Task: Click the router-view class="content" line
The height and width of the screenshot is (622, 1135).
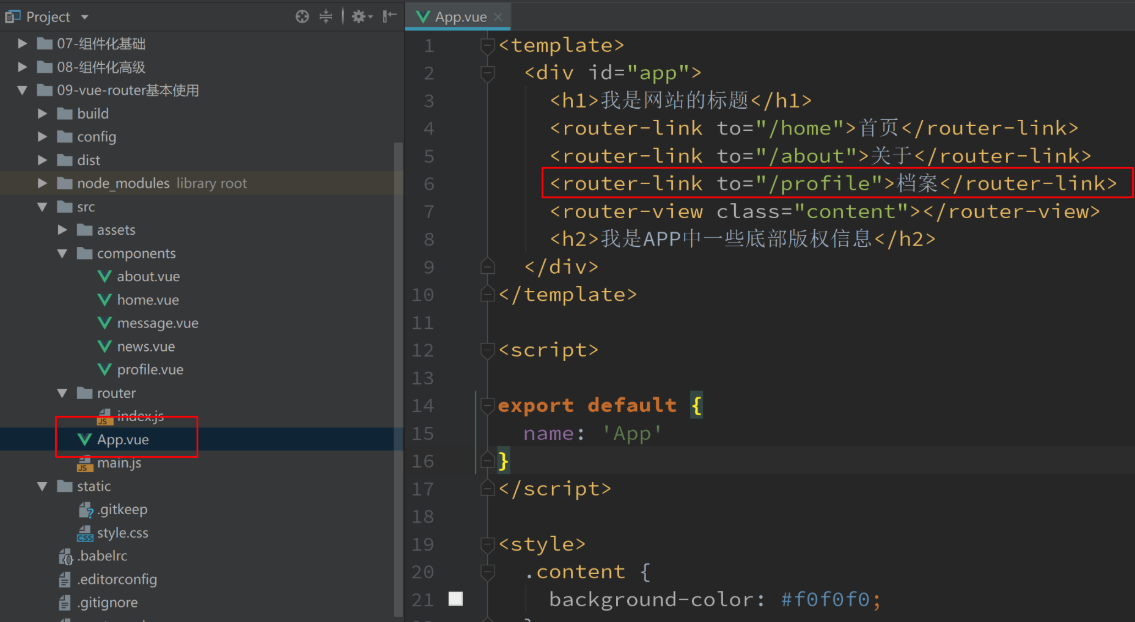Action: click(824, 211)
